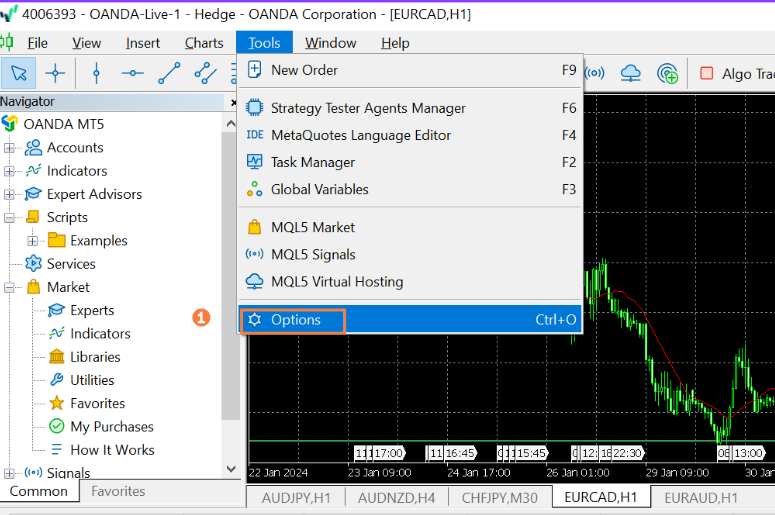Open MetaQuotes Language Editor entry

point(360,135)
